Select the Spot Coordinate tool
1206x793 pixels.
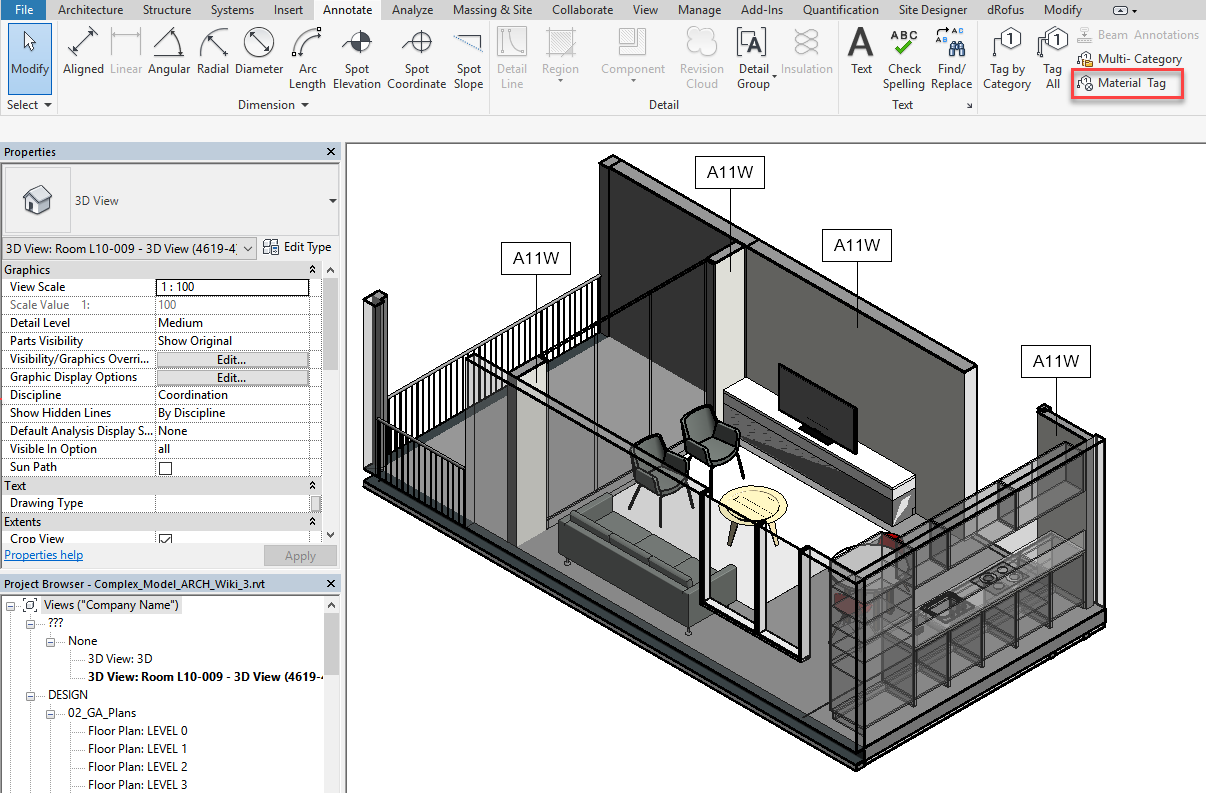click(x=417, y=59)
